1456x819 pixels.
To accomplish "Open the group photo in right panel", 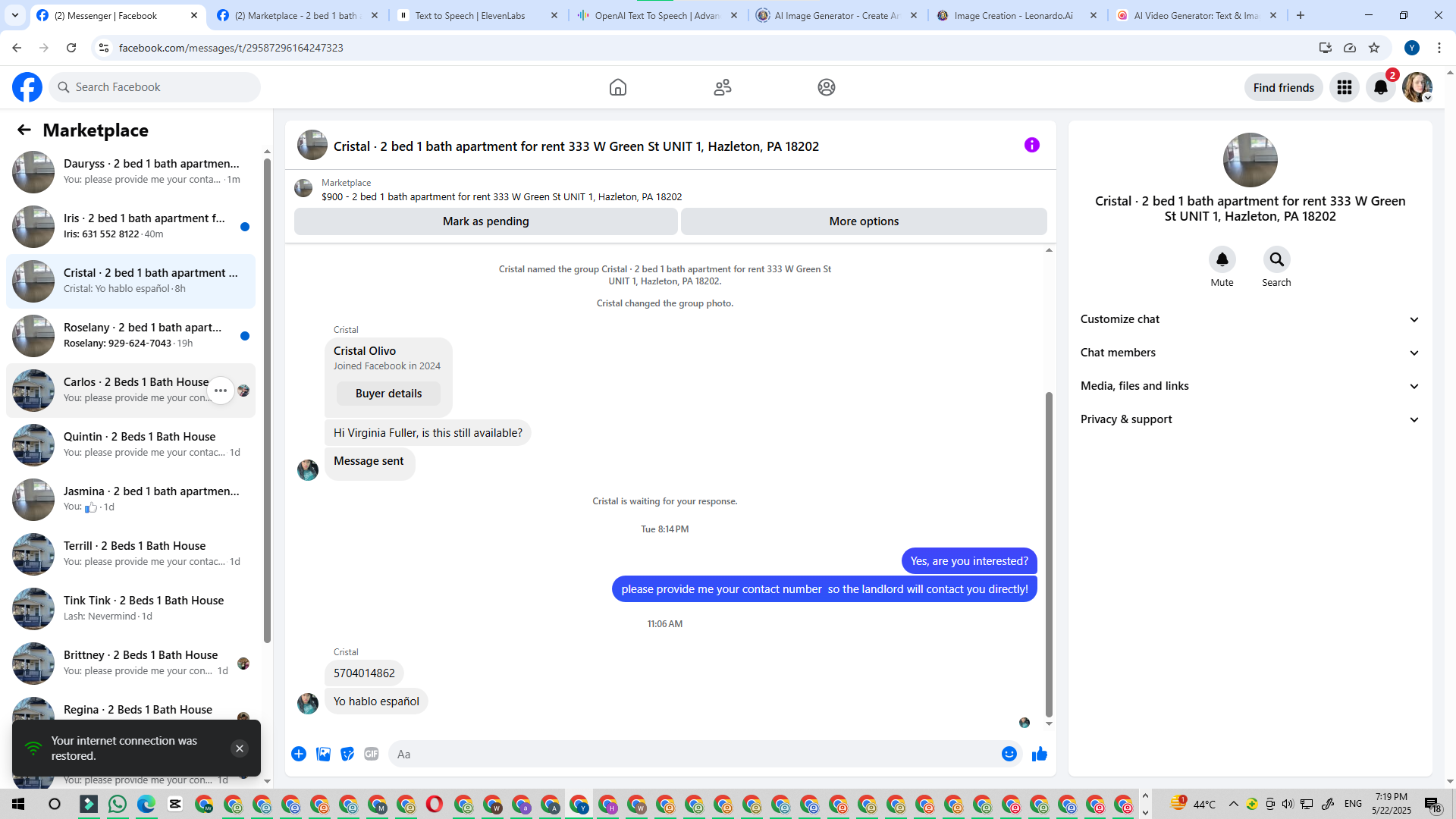I will tap(1250, 160).
